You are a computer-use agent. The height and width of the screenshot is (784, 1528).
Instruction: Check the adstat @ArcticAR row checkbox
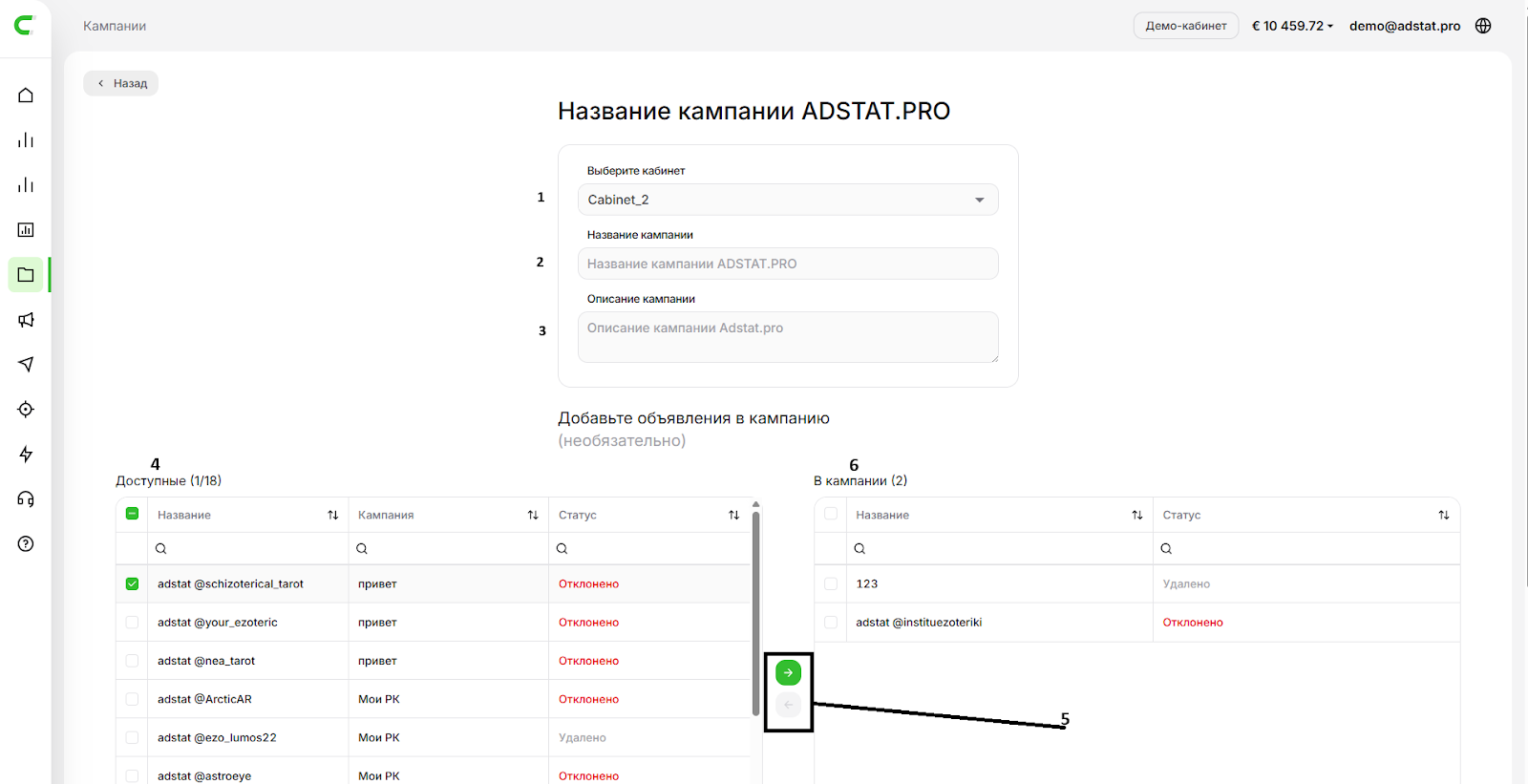click(x=132, y=699)
